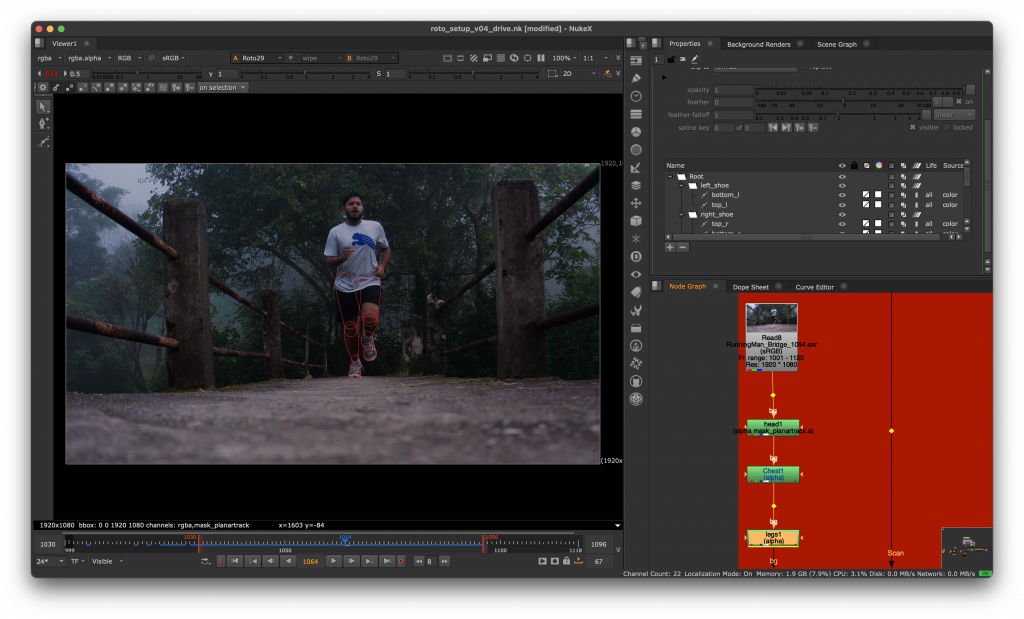Jump to the first frame of the timeline
Image resolution: width=1024 pixels, height=619 pixels.
(235, 561)
